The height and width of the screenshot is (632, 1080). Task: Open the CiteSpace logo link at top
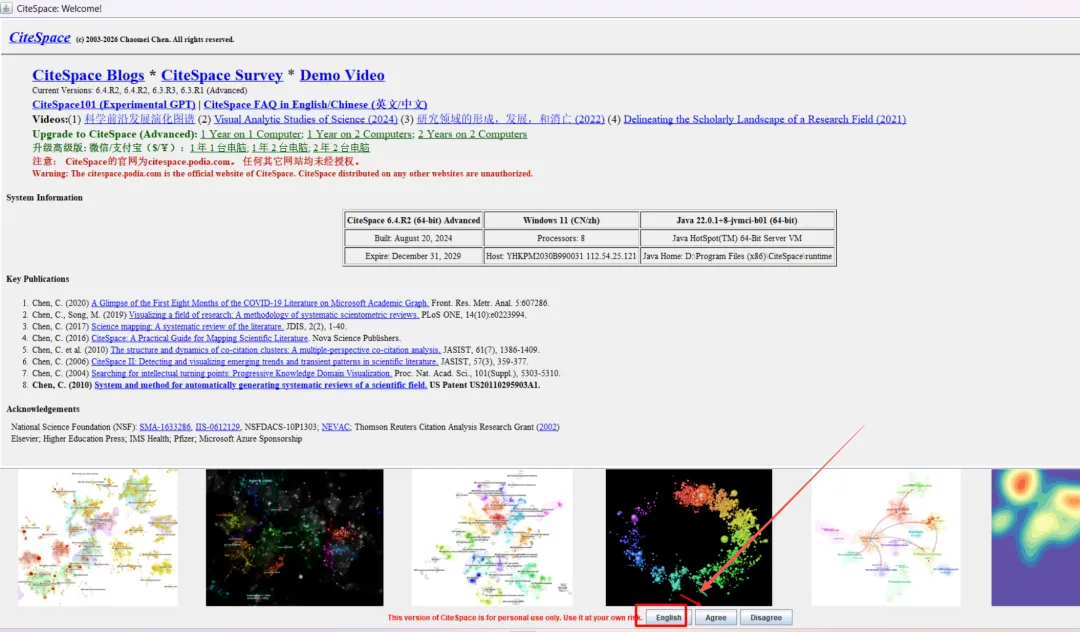coord(39,38)
